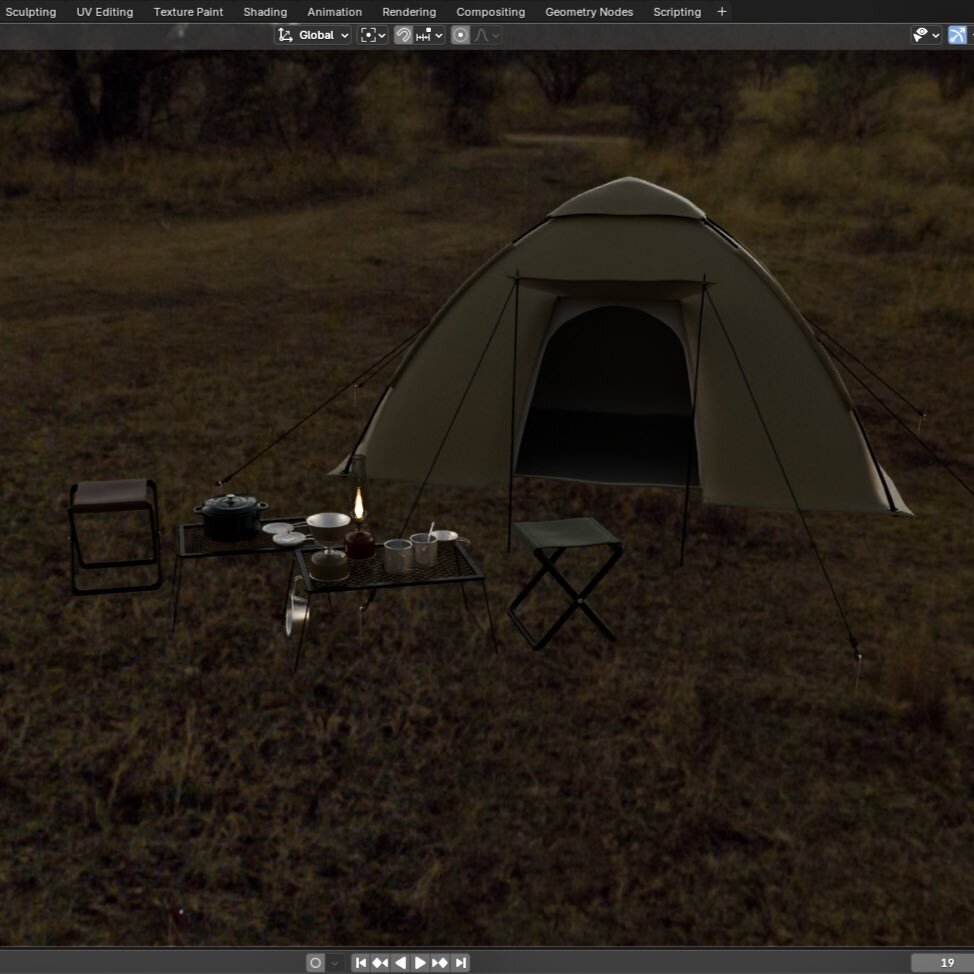Jump to the previous keyframe
The width and height of the screenshot is (974, 974).
(x=380, y=963)
